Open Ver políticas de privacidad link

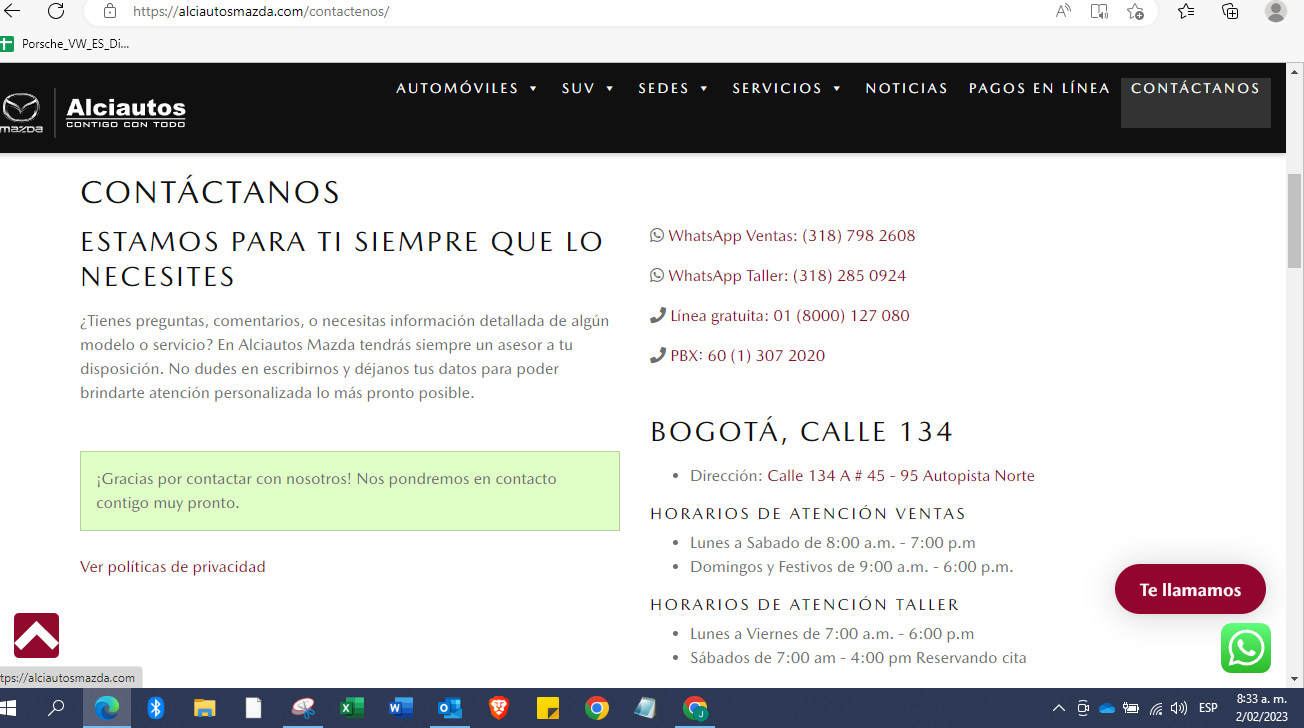[x=173, y=567]
